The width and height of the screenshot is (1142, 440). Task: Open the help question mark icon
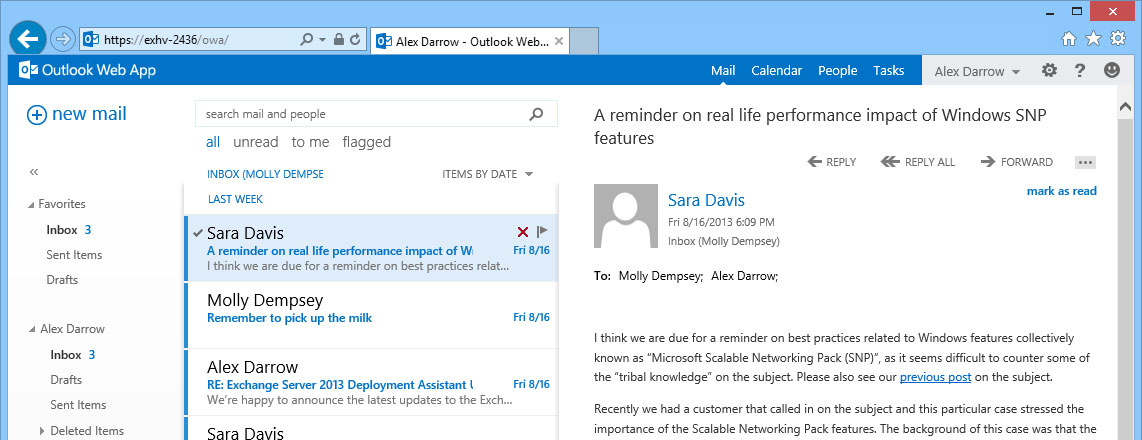[x=1080, y=71]
